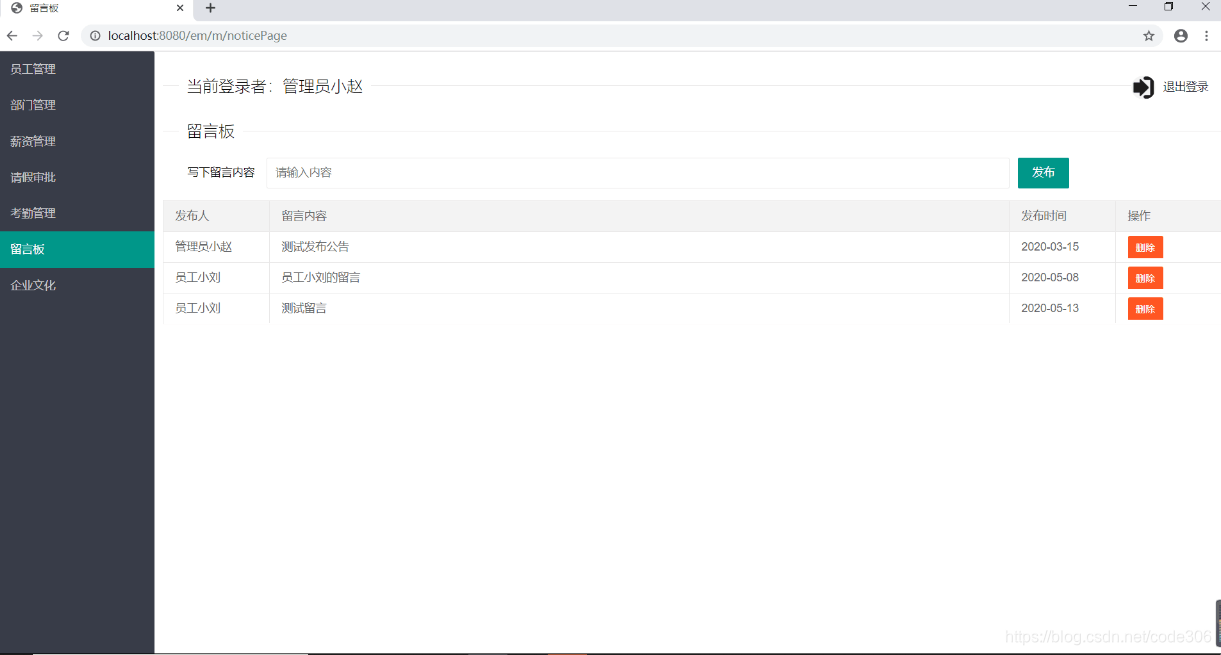Select 考勤管理 in sidebar
The width and height of the screenshot is (1221, 655).
point(77,213)
